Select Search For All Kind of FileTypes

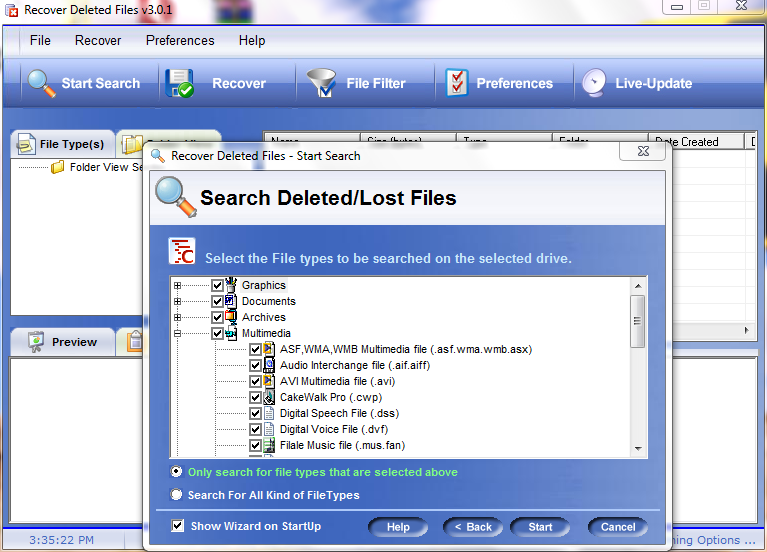176,495
